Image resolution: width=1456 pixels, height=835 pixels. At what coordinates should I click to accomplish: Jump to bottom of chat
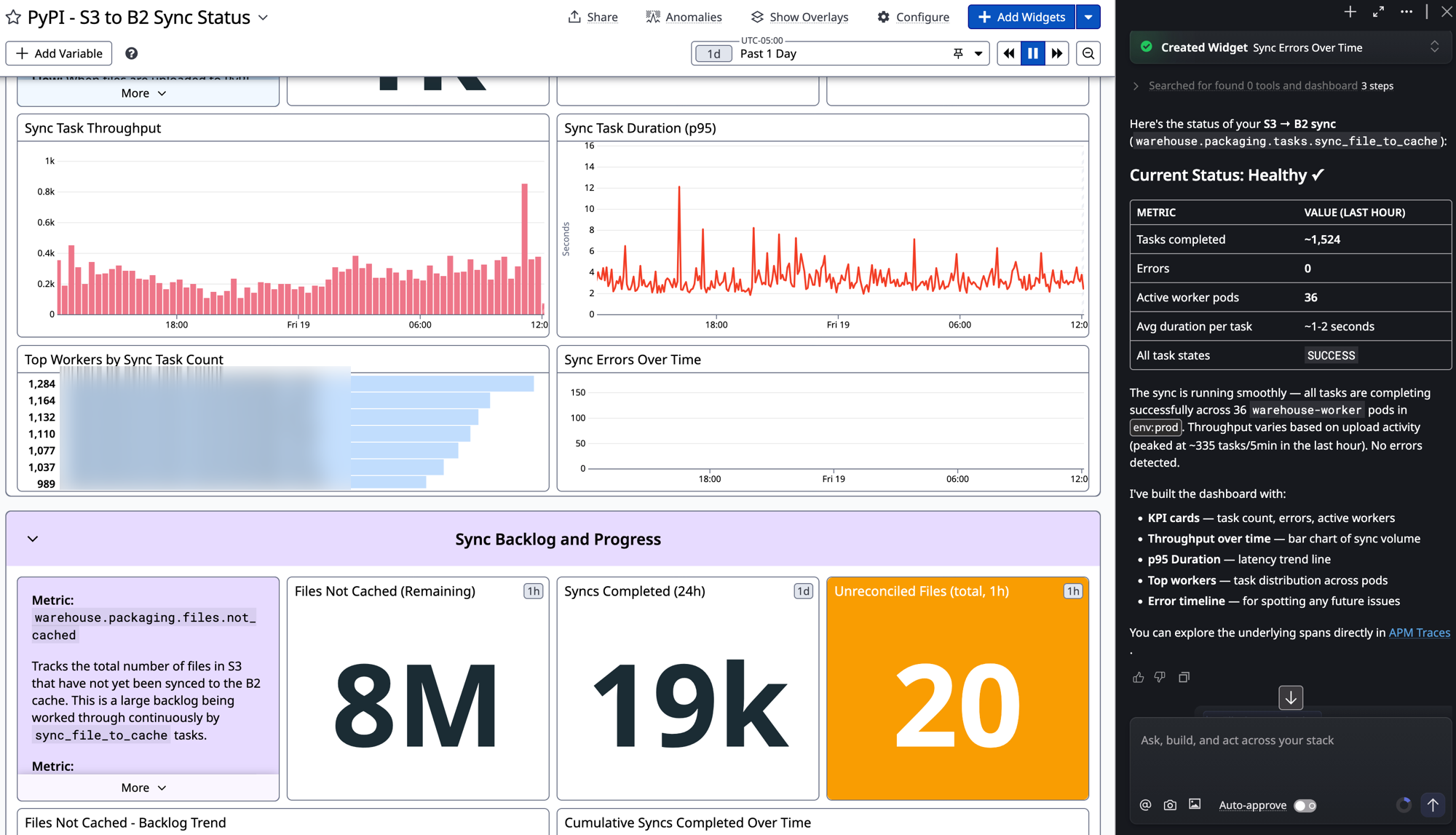(1291, 697)
